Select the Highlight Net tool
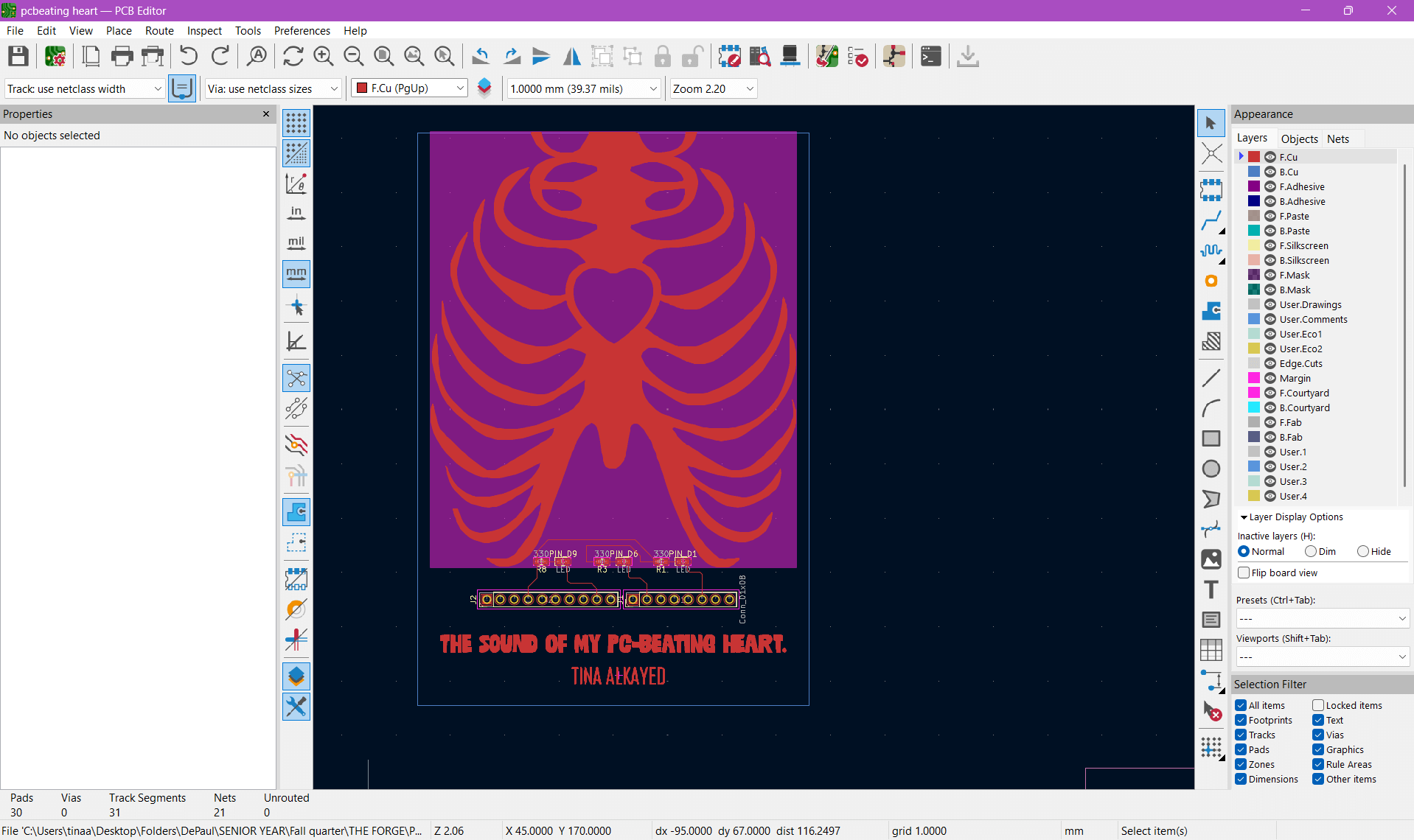The image size is (1414, 840). tap(1212, 153)
